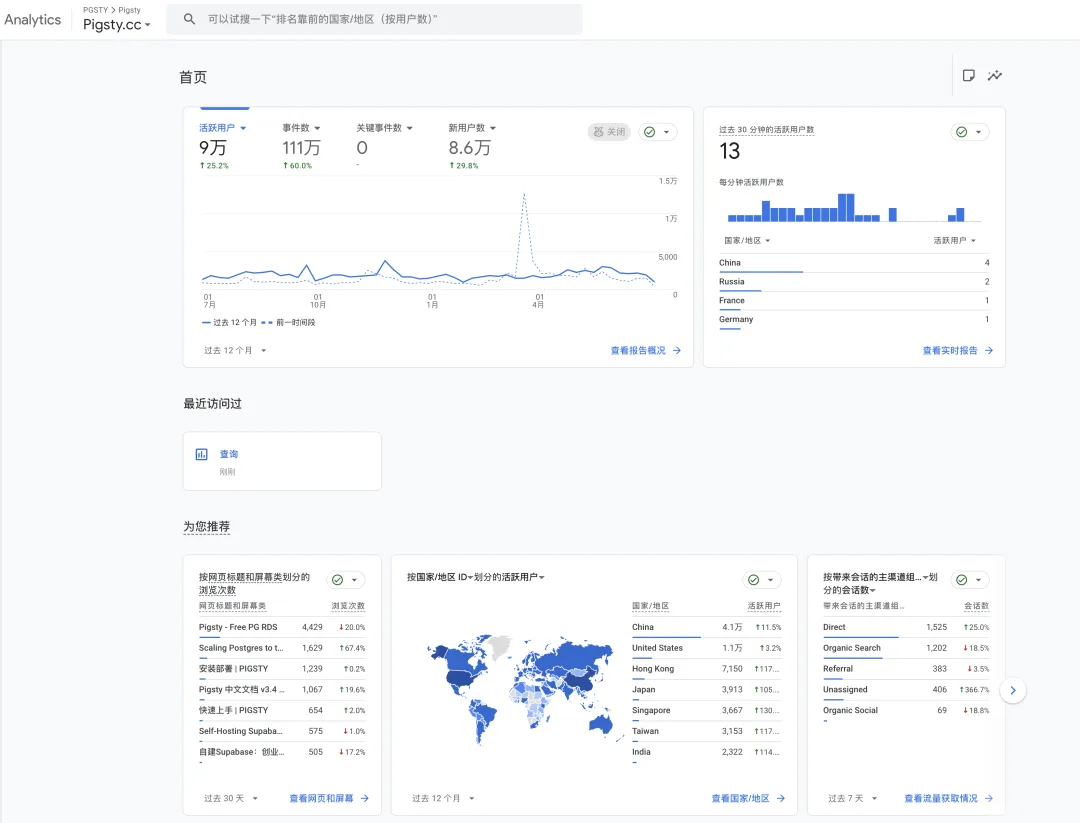Click the Scaling Postgres to t... row
The width and height of the screenshot is (1080, 823).
click(282, 648)
